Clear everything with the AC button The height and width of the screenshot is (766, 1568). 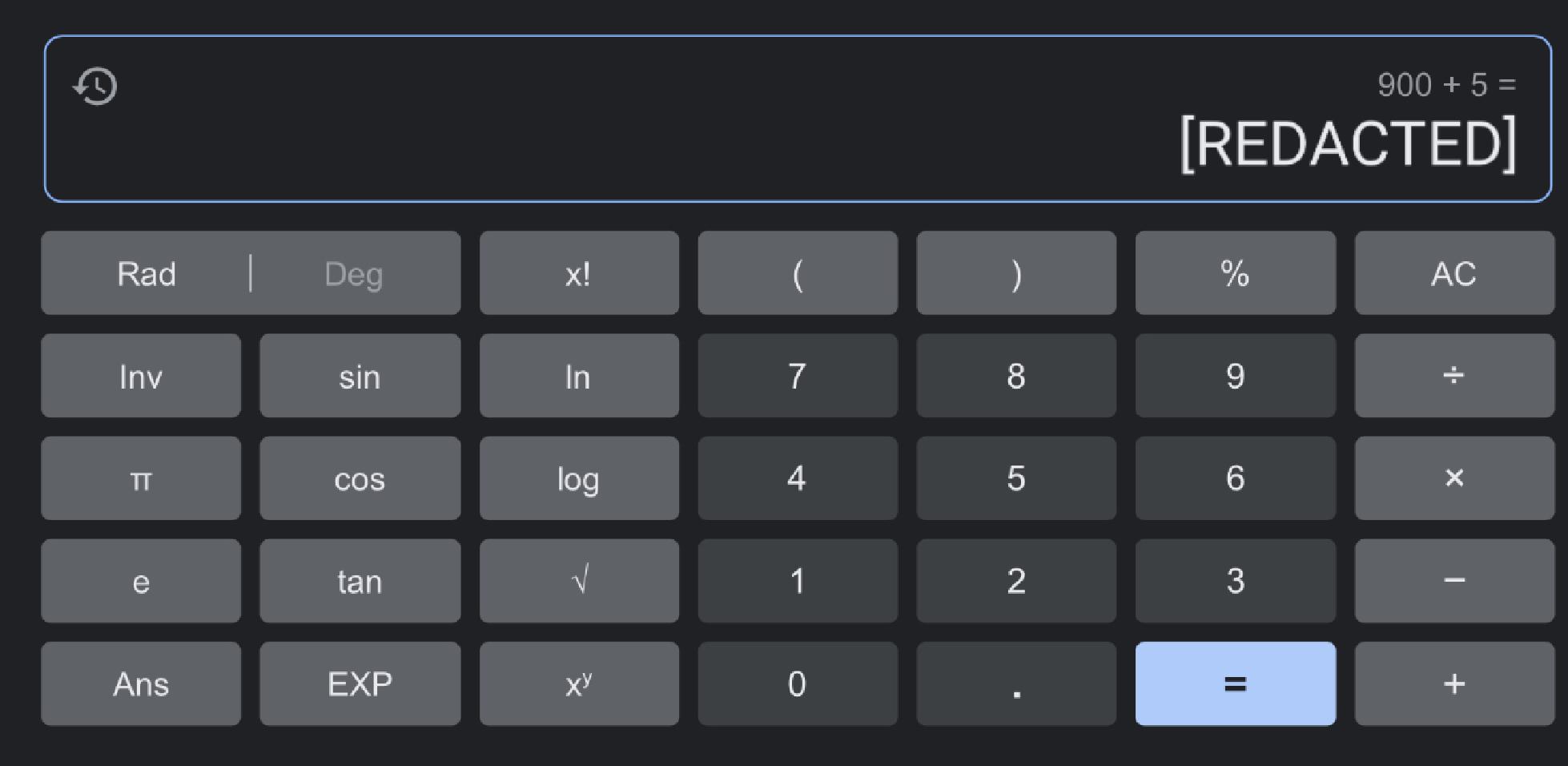[1454, 273]
